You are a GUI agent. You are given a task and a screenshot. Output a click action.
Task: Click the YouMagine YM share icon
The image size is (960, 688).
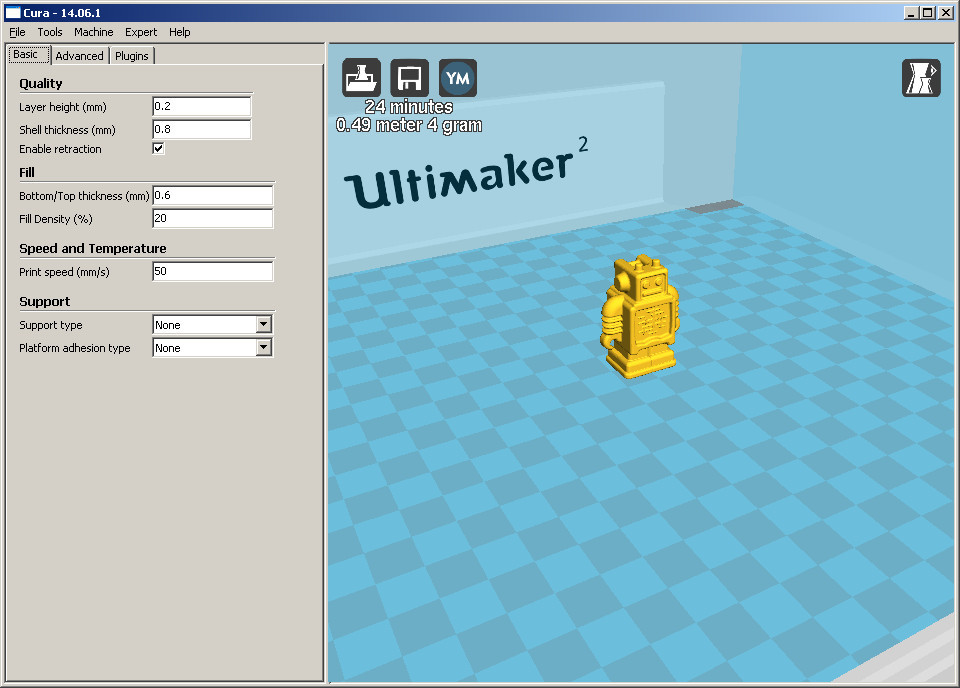tap(458, 78)
